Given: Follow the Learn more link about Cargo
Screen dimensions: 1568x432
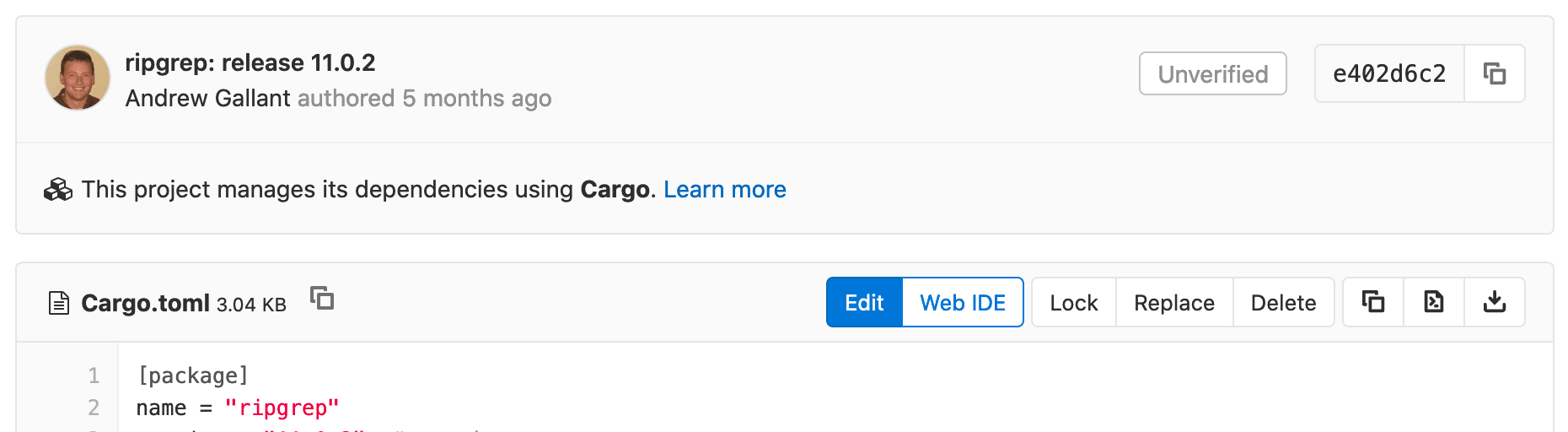Looking at the screenshot, I should click(x=724, y=190).
